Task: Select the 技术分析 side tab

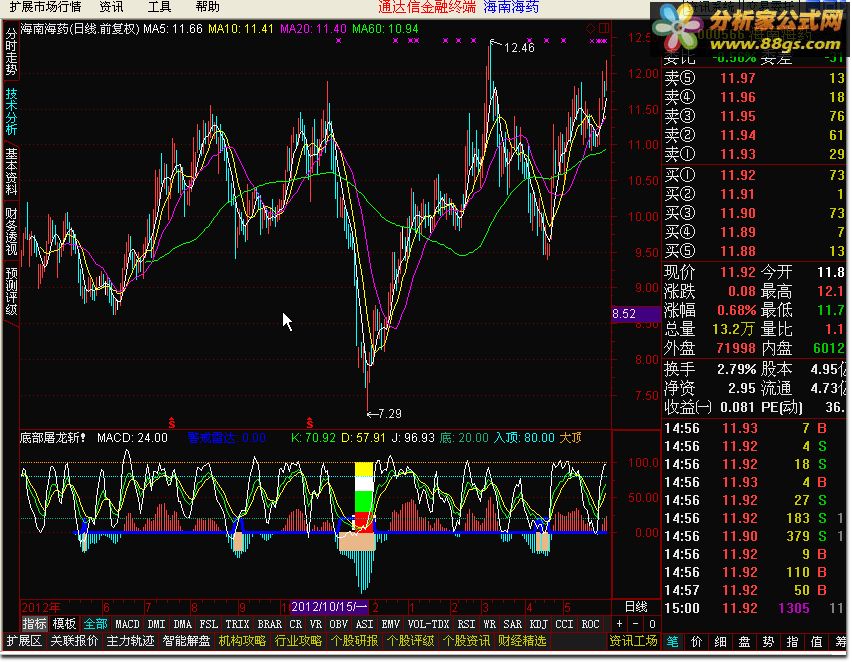Action: click(x=11, y=111)
